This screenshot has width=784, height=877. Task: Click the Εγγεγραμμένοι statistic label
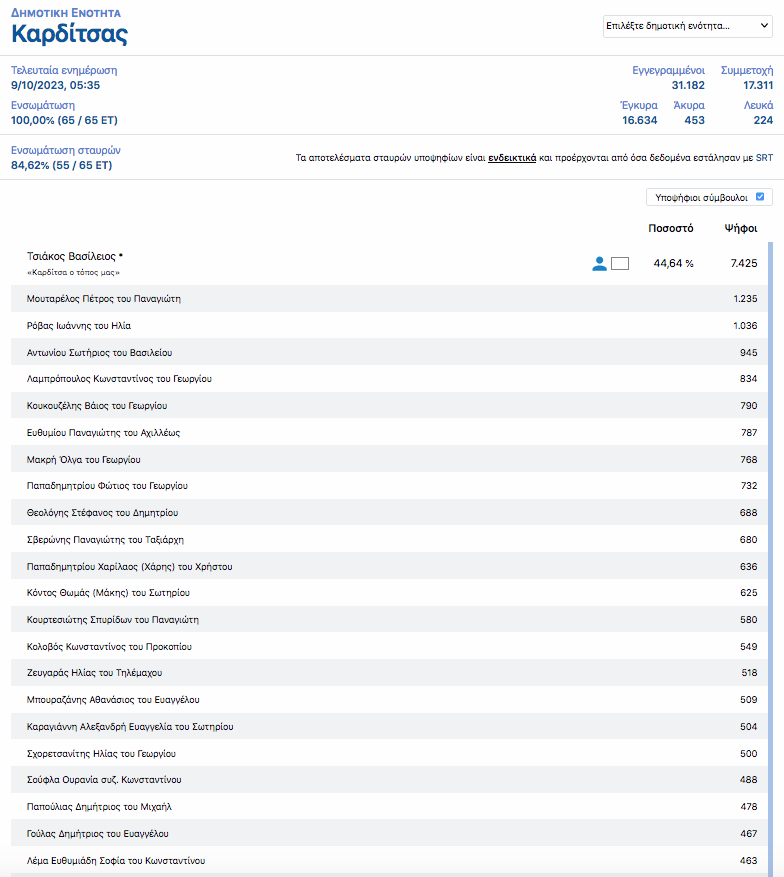pyautogui.click(x=668, y=70)
